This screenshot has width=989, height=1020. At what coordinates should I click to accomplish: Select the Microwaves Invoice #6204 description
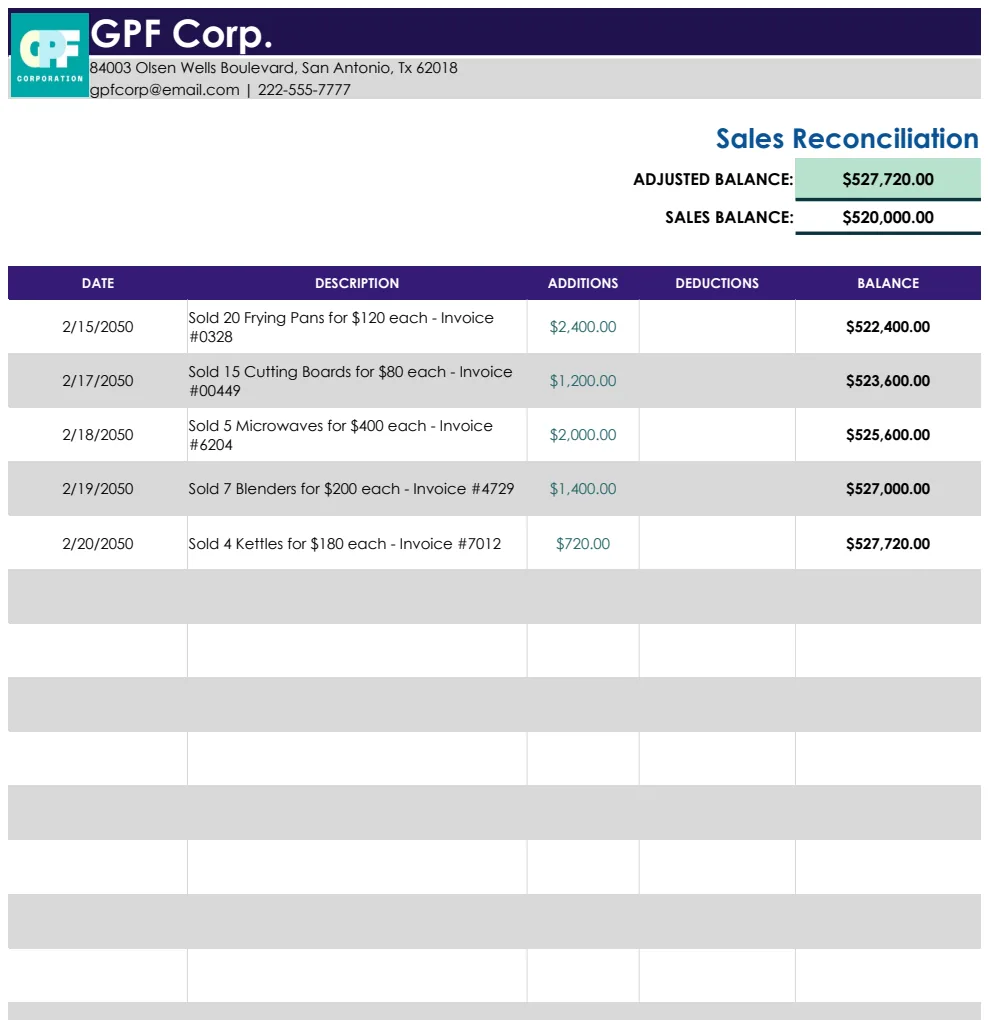357,435
